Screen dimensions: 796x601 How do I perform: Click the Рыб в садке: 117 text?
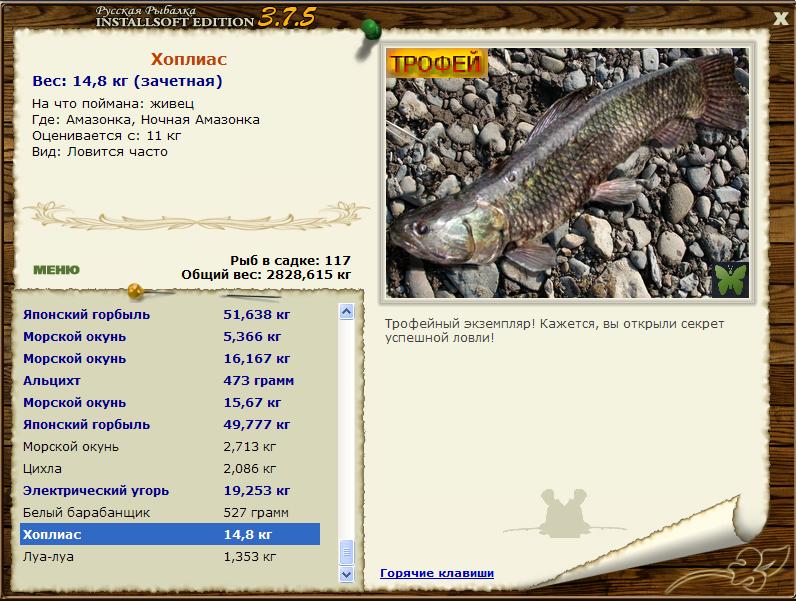(x=290, y=260)
